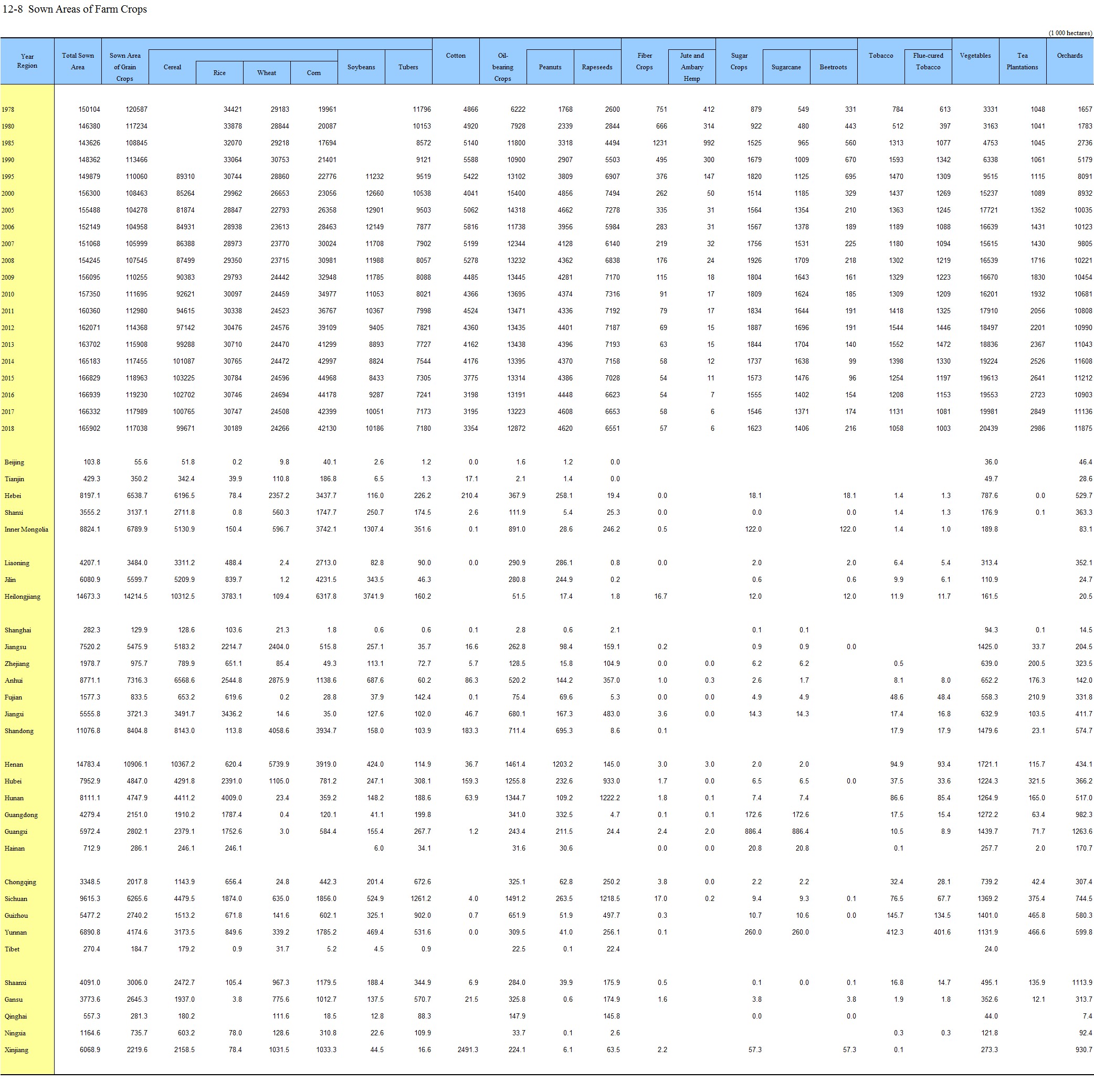Click Xinjiang cotton value '2491.3'
The image size is (1094, 1092).
click(468, 1050)
